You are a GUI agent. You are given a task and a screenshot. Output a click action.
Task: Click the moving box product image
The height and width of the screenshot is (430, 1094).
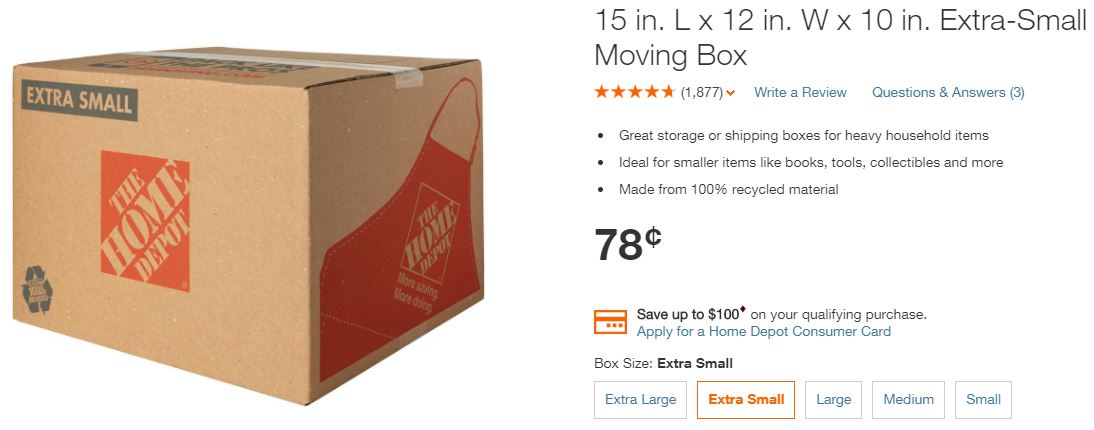click(x=250, y=230)
